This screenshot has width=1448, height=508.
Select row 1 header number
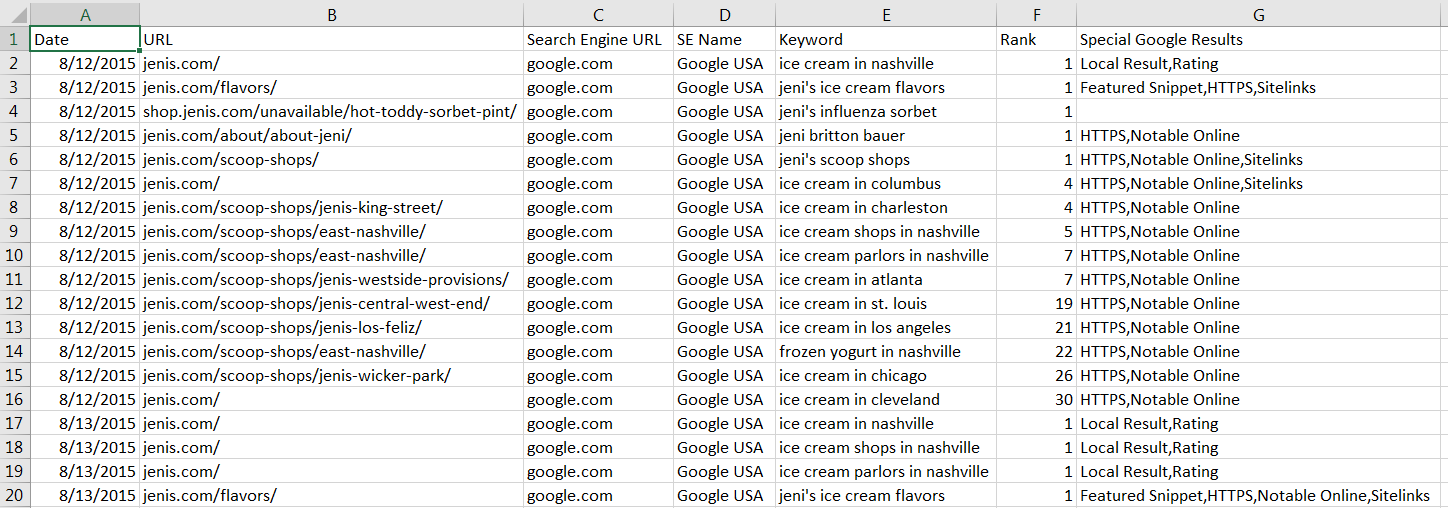tap(14, 40)
